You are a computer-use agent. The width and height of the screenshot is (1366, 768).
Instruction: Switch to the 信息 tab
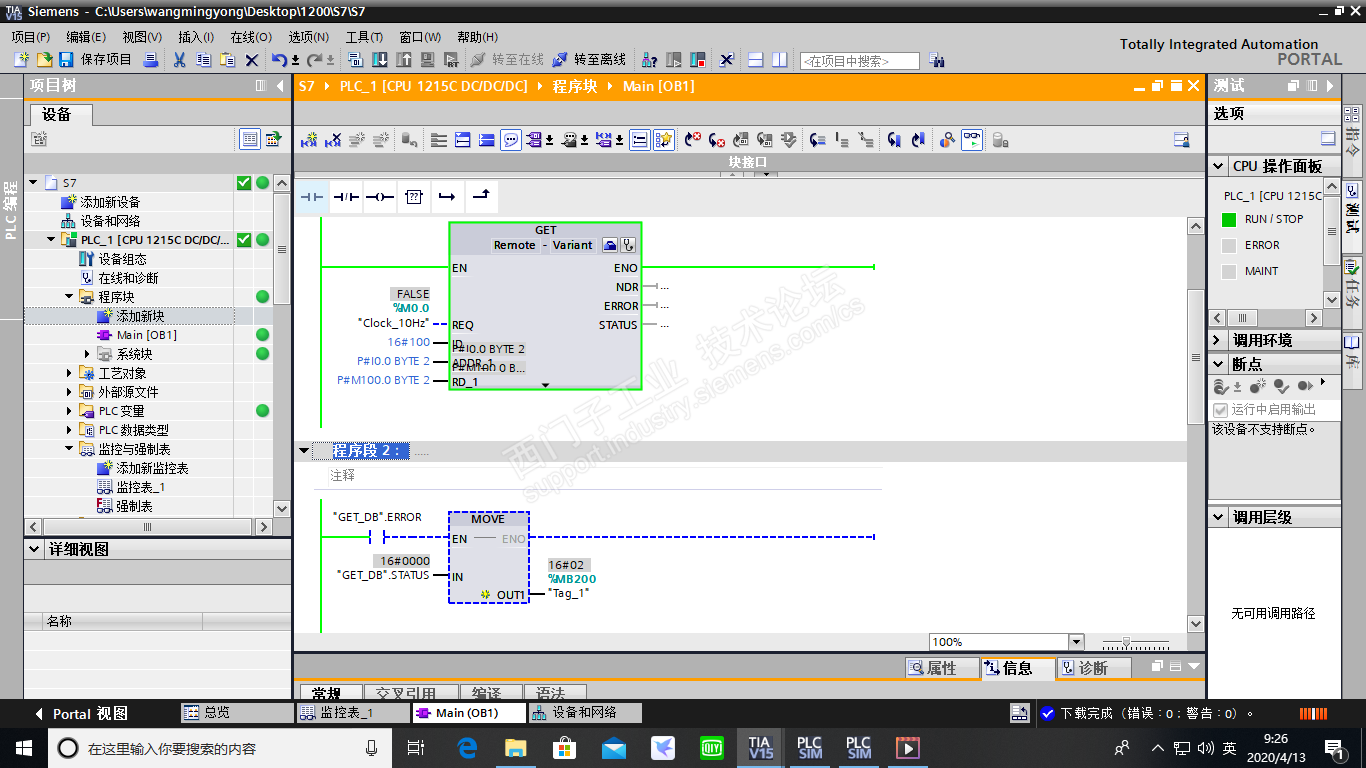[x=1017, y=668]
